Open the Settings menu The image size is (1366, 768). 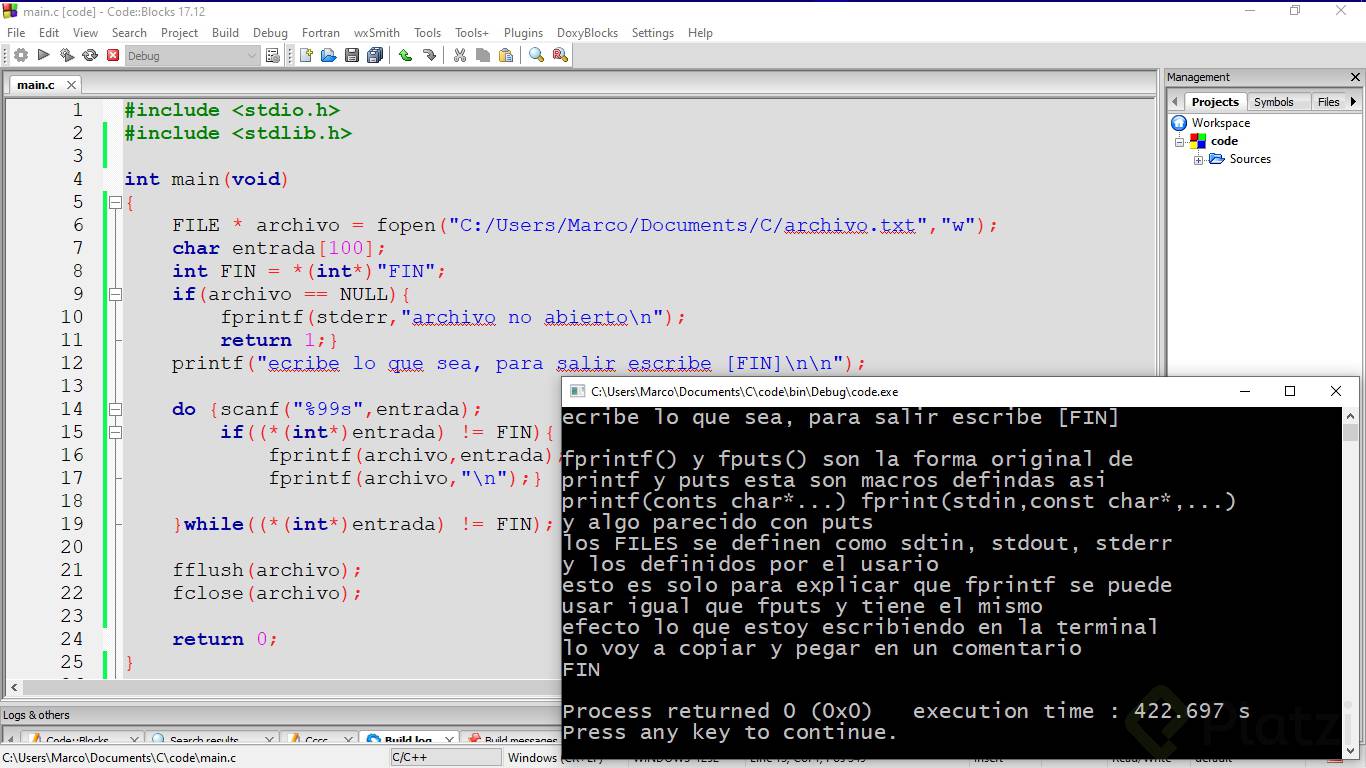(653, 33)
